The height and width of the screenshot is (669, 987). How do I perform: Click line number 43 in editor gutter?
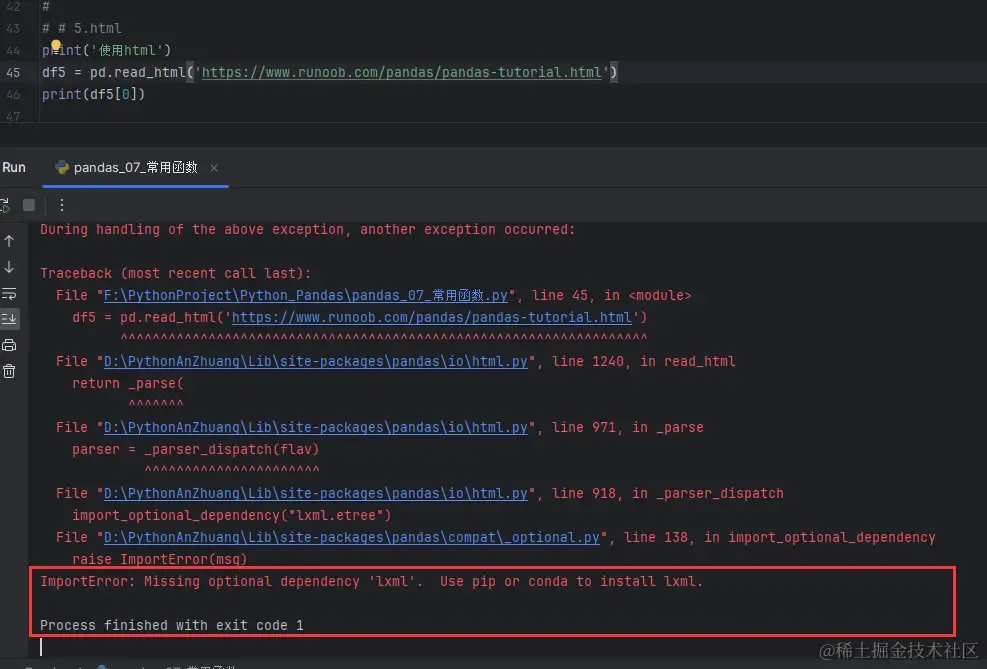[x=13, y=28]
